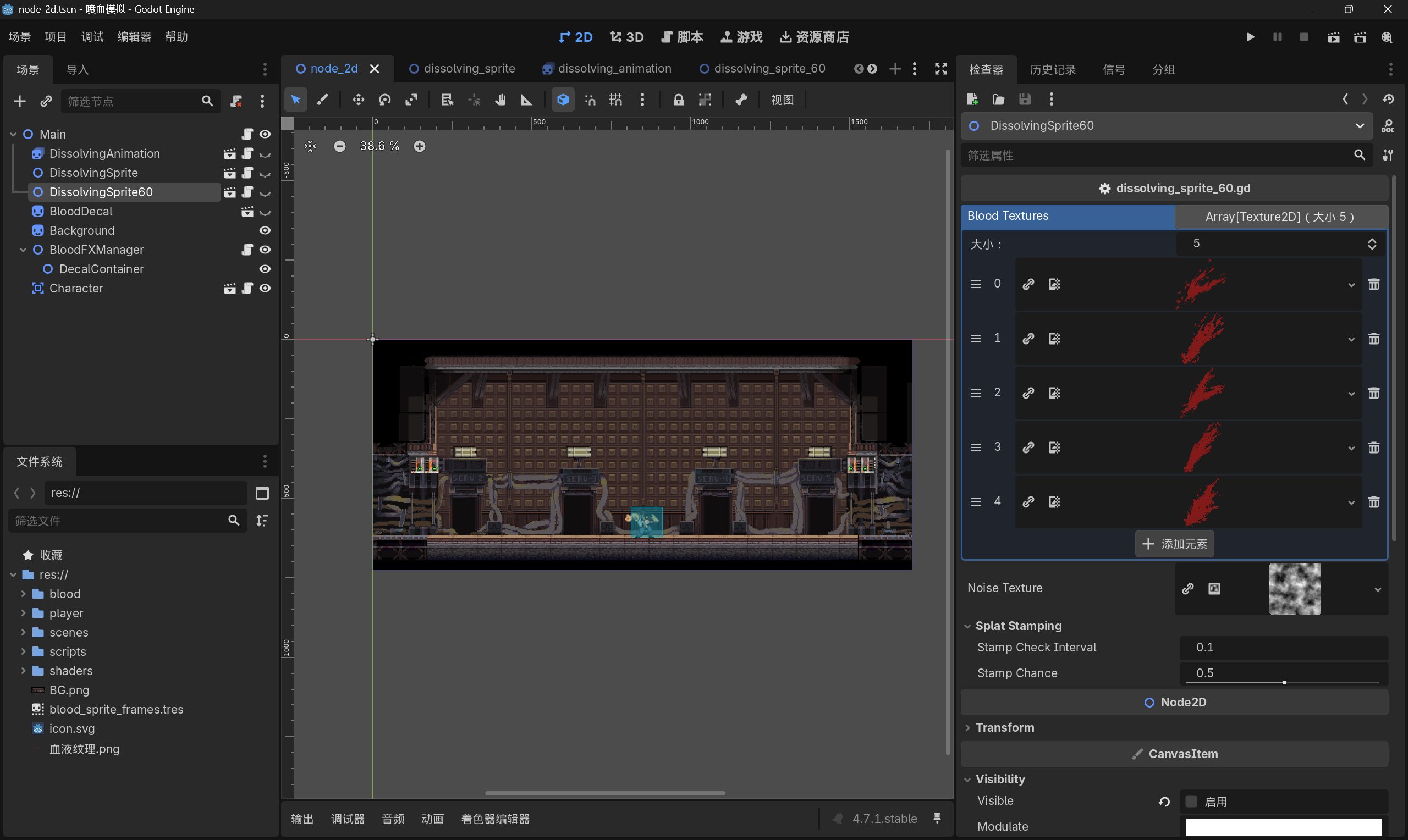The width and height of the screenshot is (1408, 840).
Task: Select the Ruler mode tool
Action: pyautogui.click(x=526, y=100)
